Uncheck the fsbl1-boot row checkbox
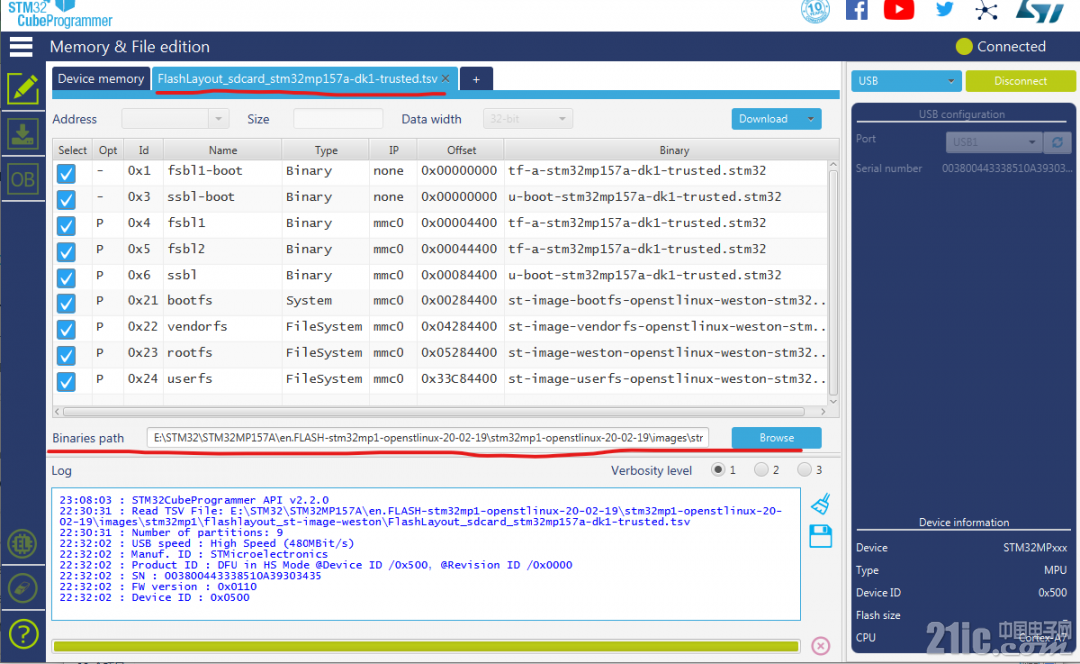The image size is (1080, 664). click(66, 173)
